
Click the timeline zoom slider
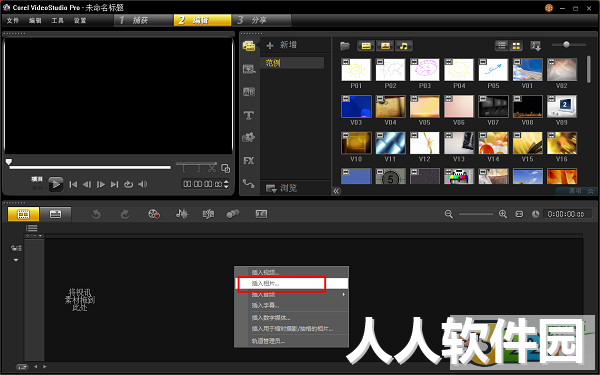pyautogui.click(x=476, y=214)
